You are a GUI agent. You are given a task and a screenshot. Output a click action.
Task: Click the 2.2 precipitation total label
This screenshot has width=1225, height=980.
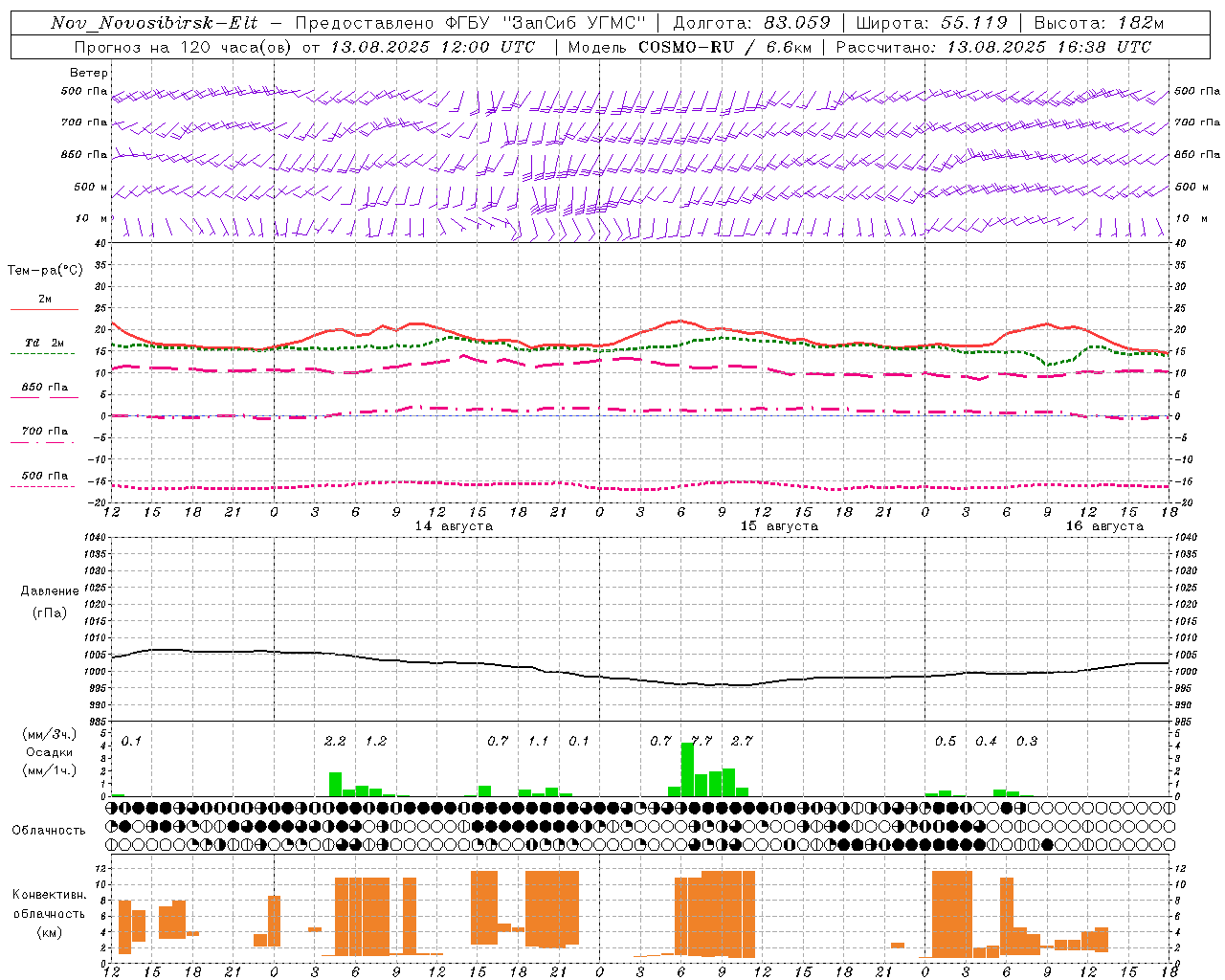pyautogui.click(x=335, y=741)
